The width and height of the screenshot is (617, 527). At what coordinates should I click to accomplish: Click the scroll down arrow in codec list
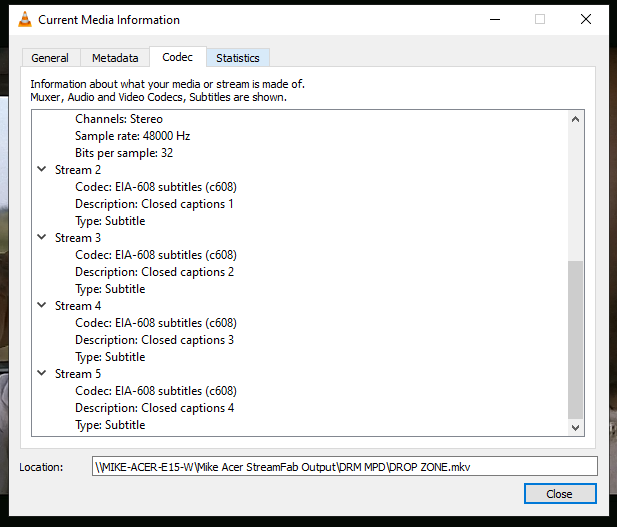pos(575,427)
